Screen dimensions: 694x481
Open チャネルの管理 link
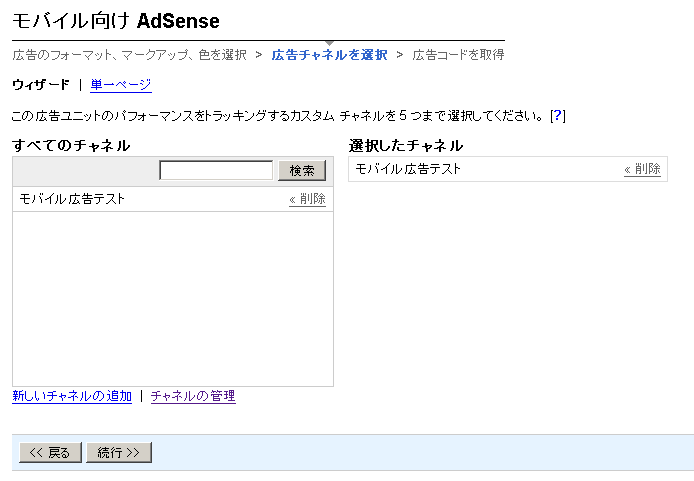tap(193, 396)
